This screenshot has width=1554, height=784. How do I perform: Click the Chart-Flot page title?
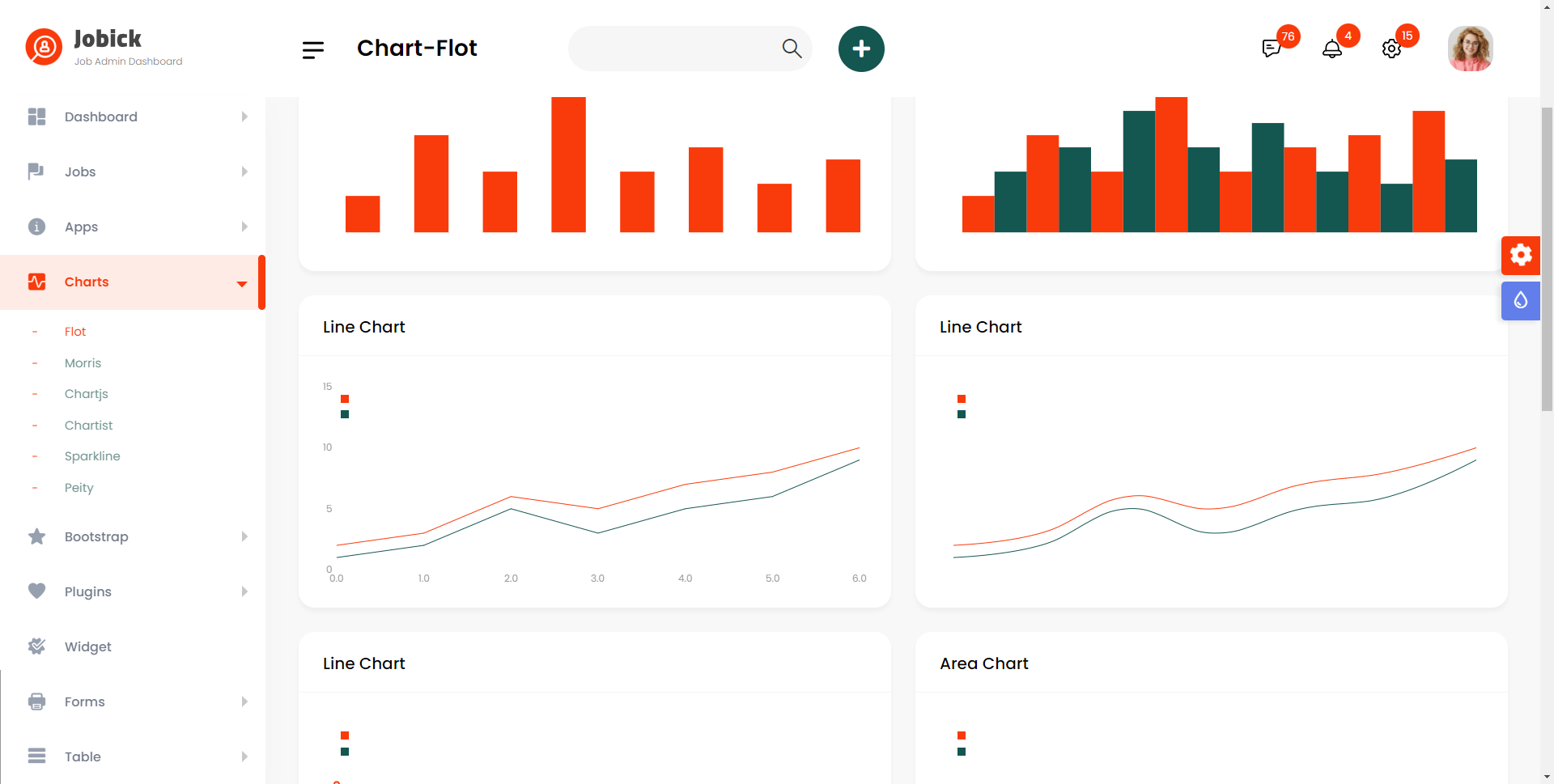[x=417, y=49]
